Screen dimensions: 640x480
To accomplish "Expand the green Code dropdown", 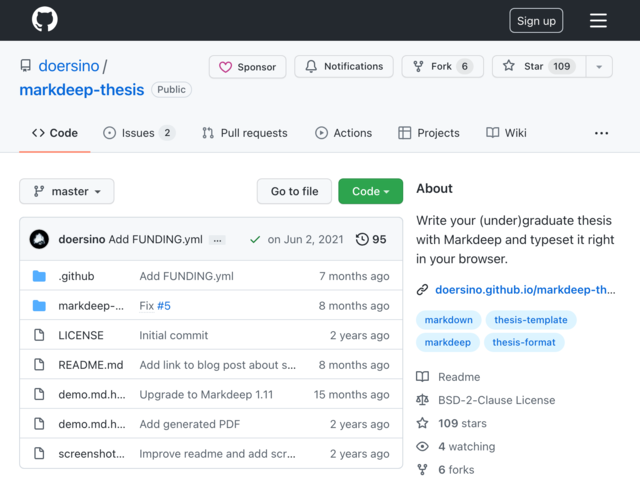I will tap(371, 191).
